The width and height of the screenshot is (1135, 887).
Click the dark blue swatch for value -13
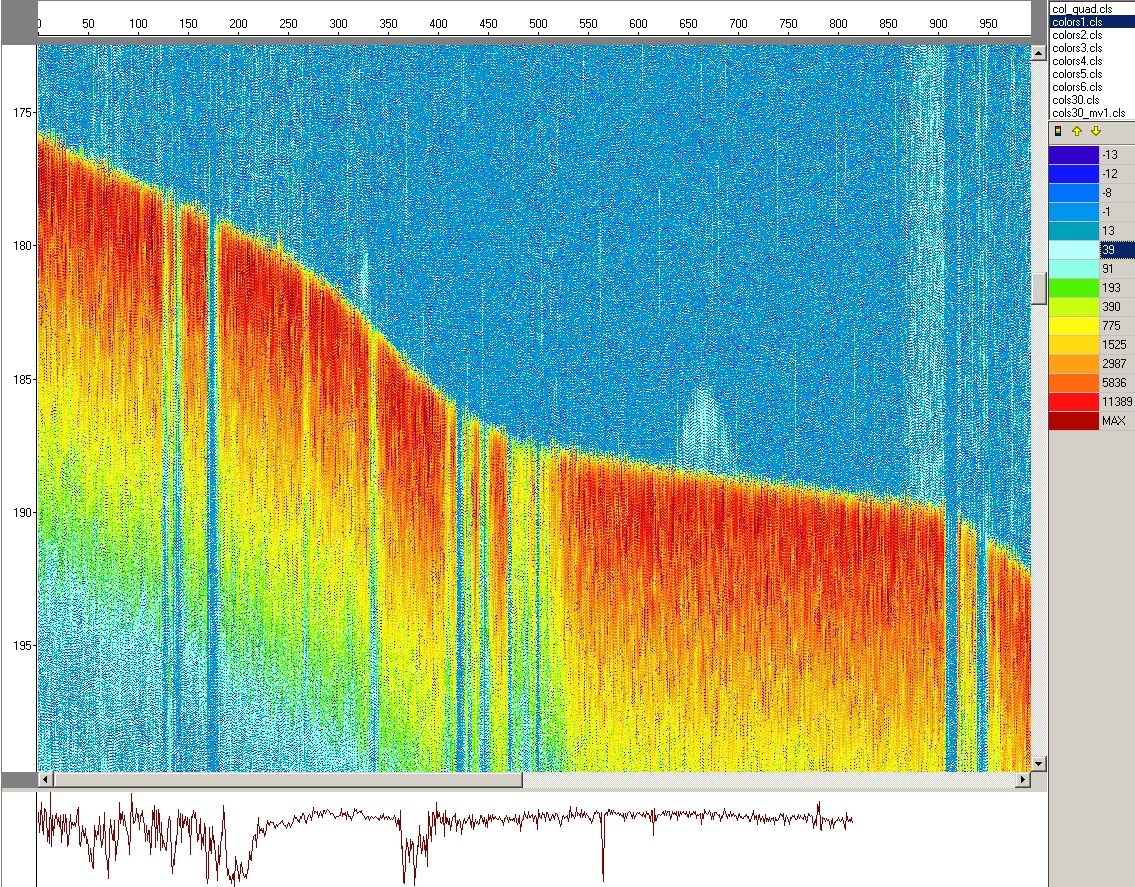pyautogui.click(x=1073, y=155)
